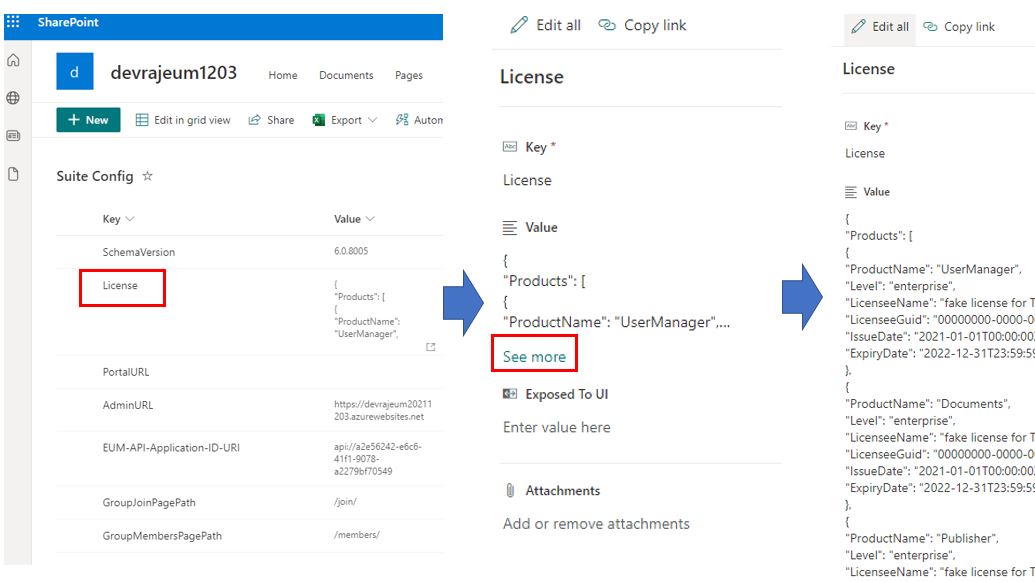Open the Value column header dropdown

tap(370, 219)
